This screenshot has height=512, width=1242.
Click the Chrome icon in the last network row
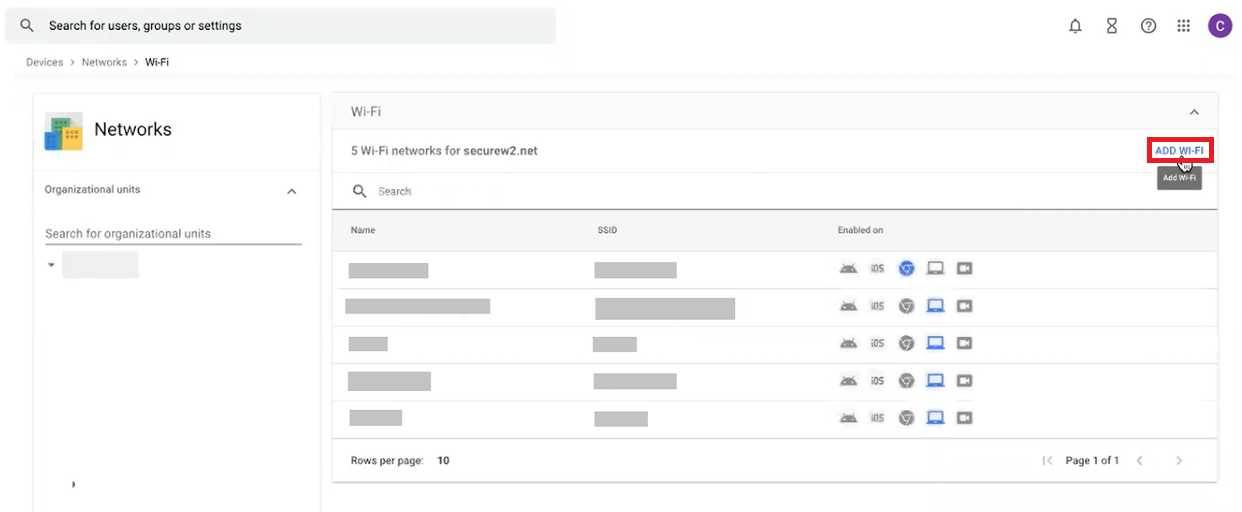pyautogui.click(x=906, y=418)
